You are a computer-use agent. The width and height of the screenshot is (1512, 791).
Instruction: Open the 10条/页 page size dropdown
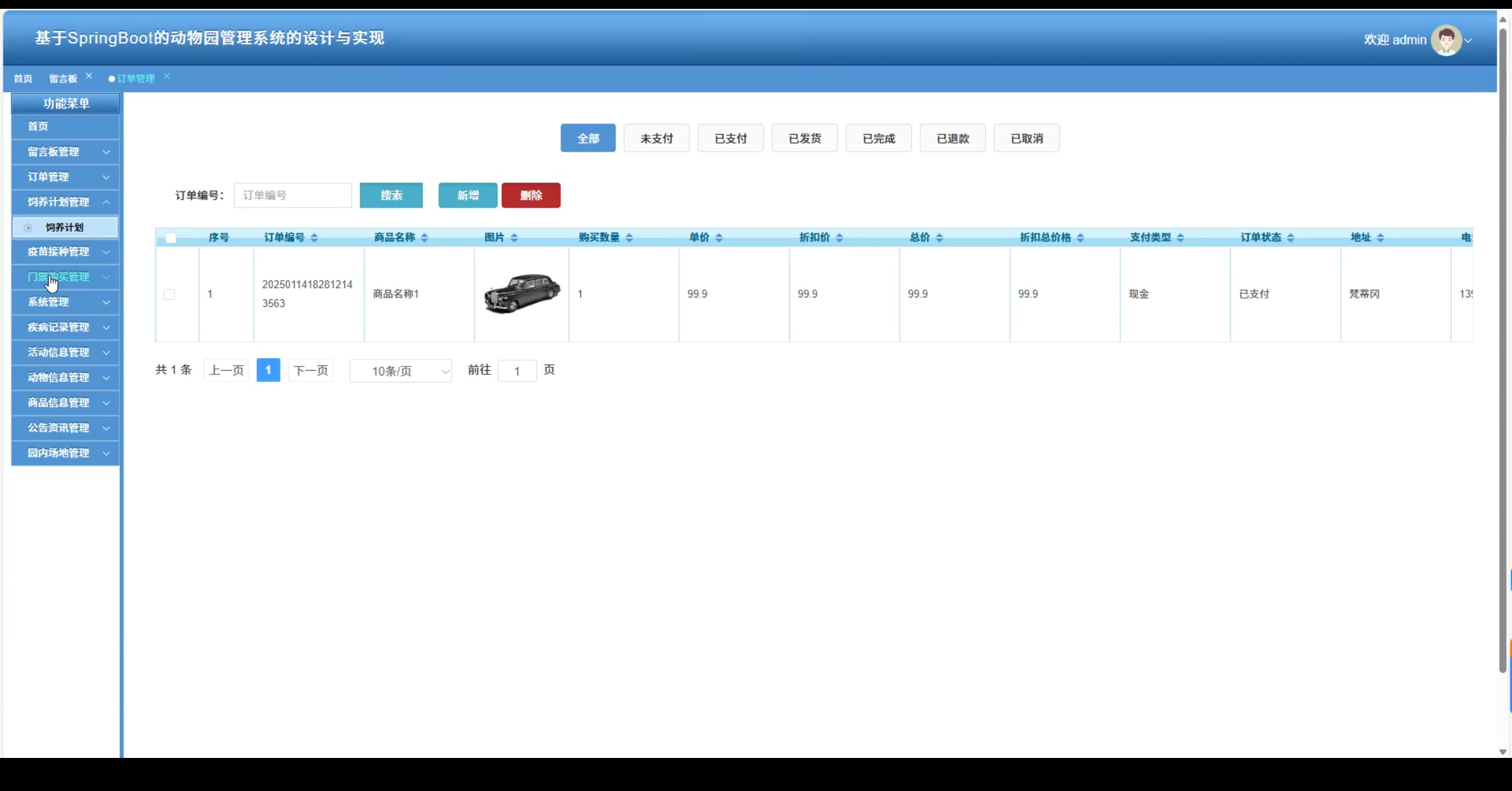point(400,371)
